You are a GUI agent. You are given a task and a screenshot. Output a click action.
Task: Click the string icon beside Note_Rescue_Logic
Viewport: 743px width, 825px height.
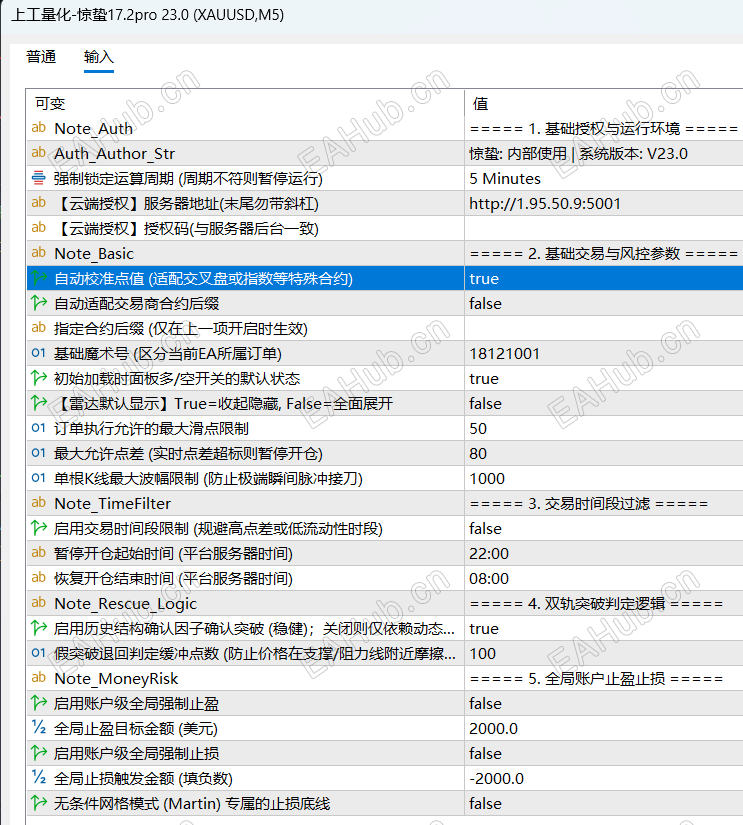click(x=38, y=603)
